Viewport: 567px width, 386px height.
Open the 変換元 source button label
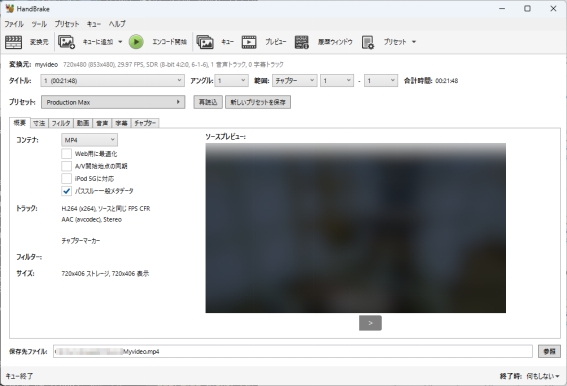point(39,42)
